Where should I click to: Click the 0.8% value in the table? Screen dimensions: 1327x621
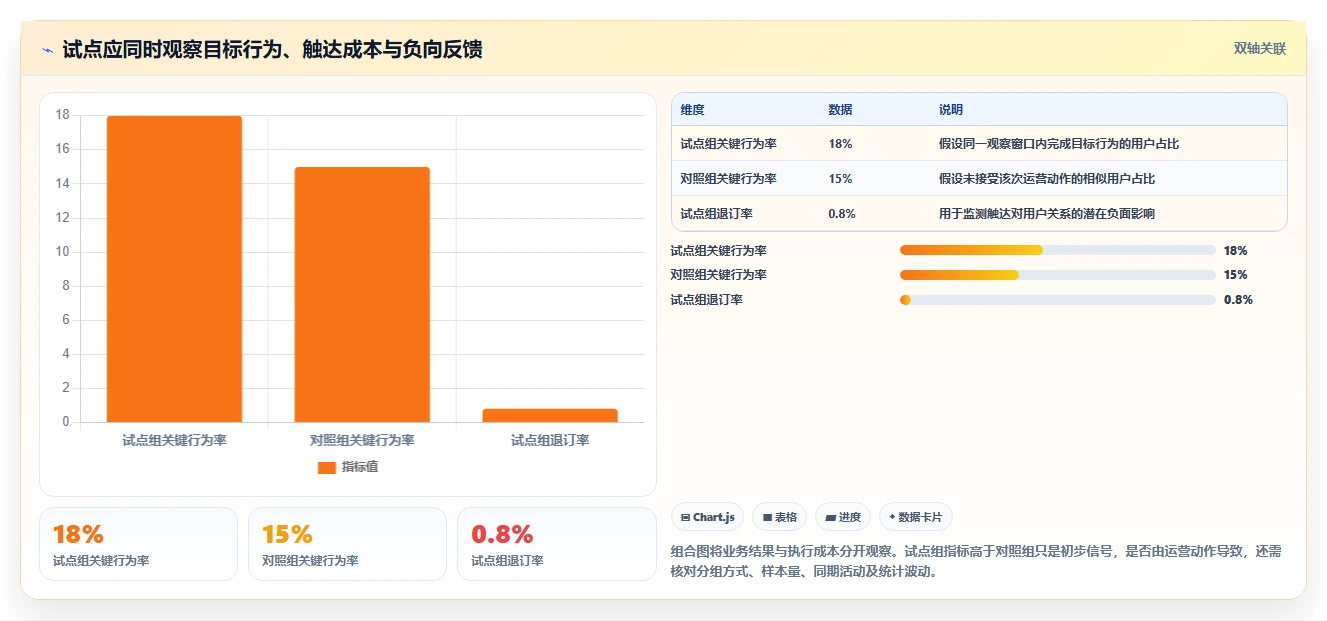[842, 214]
